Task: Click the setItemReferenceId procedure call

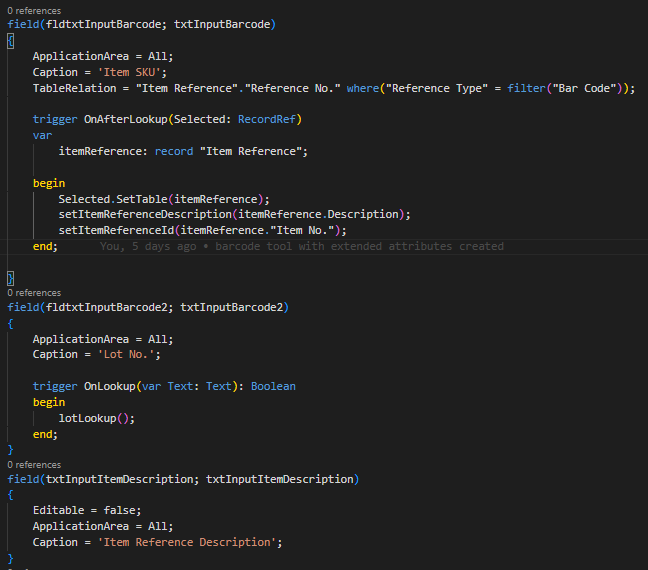Action: [x=116, y=230]
